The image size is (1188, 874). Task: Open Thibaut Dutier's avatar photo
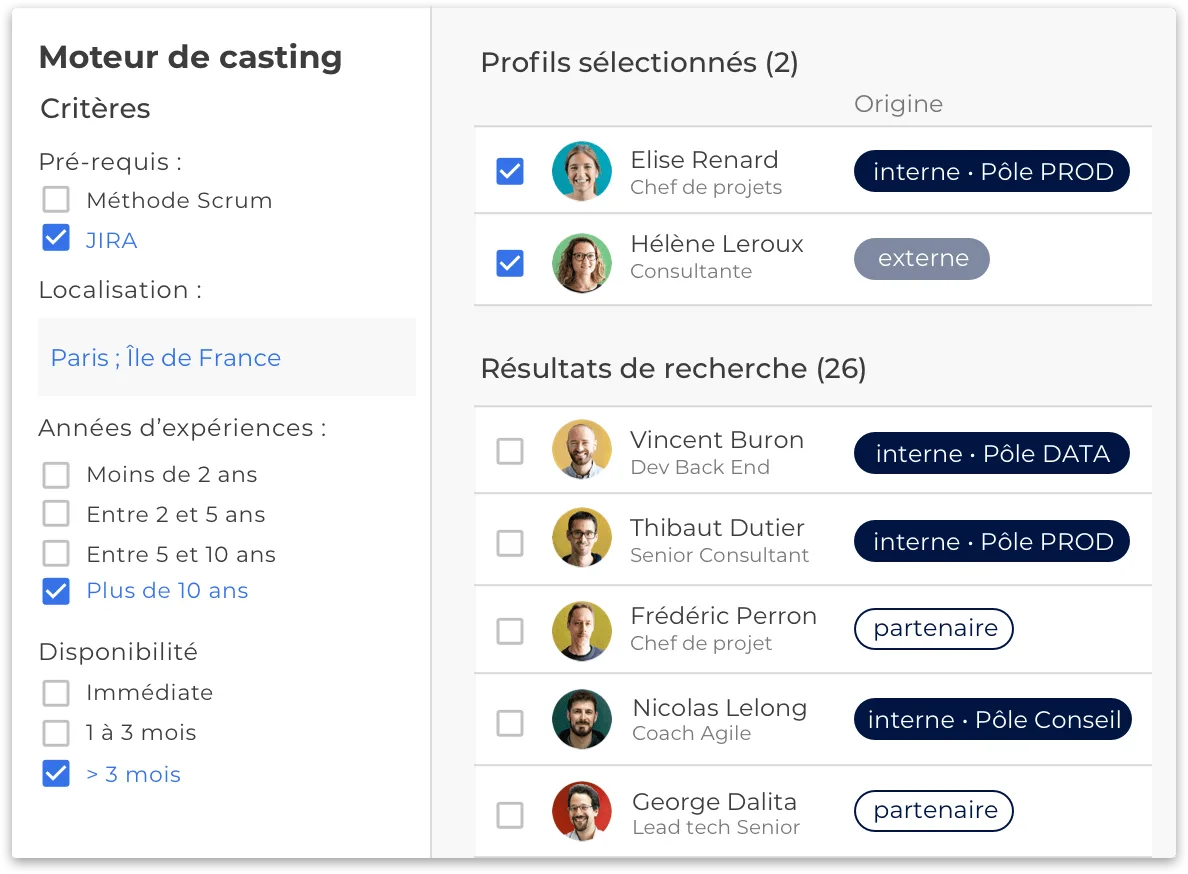coord(582,538)
